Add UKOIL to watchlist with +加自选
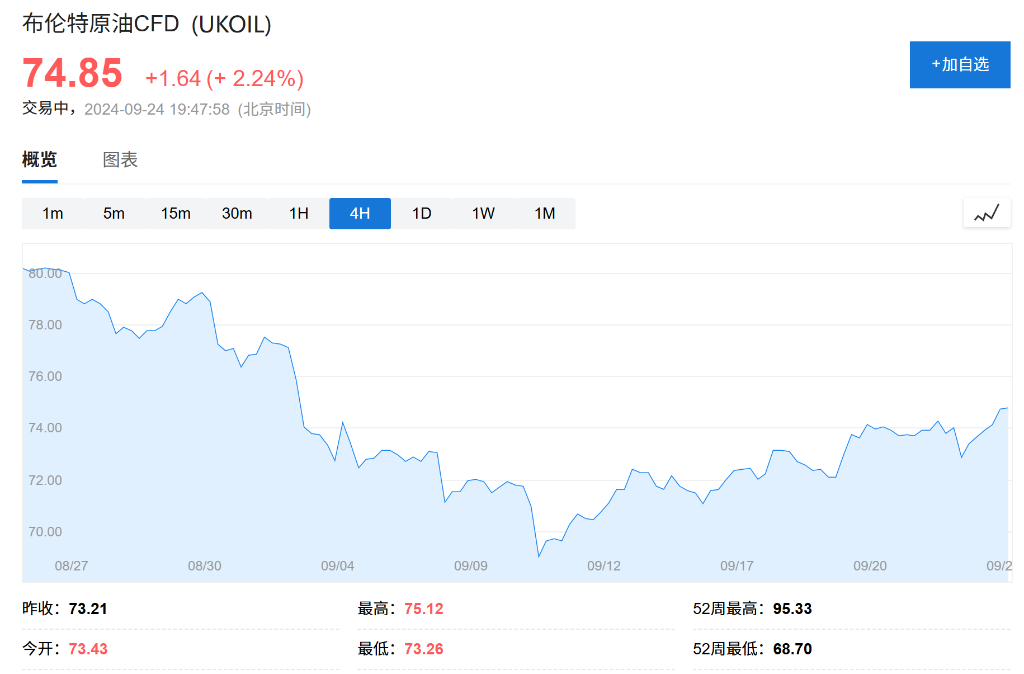 click(x=959, y=64)
